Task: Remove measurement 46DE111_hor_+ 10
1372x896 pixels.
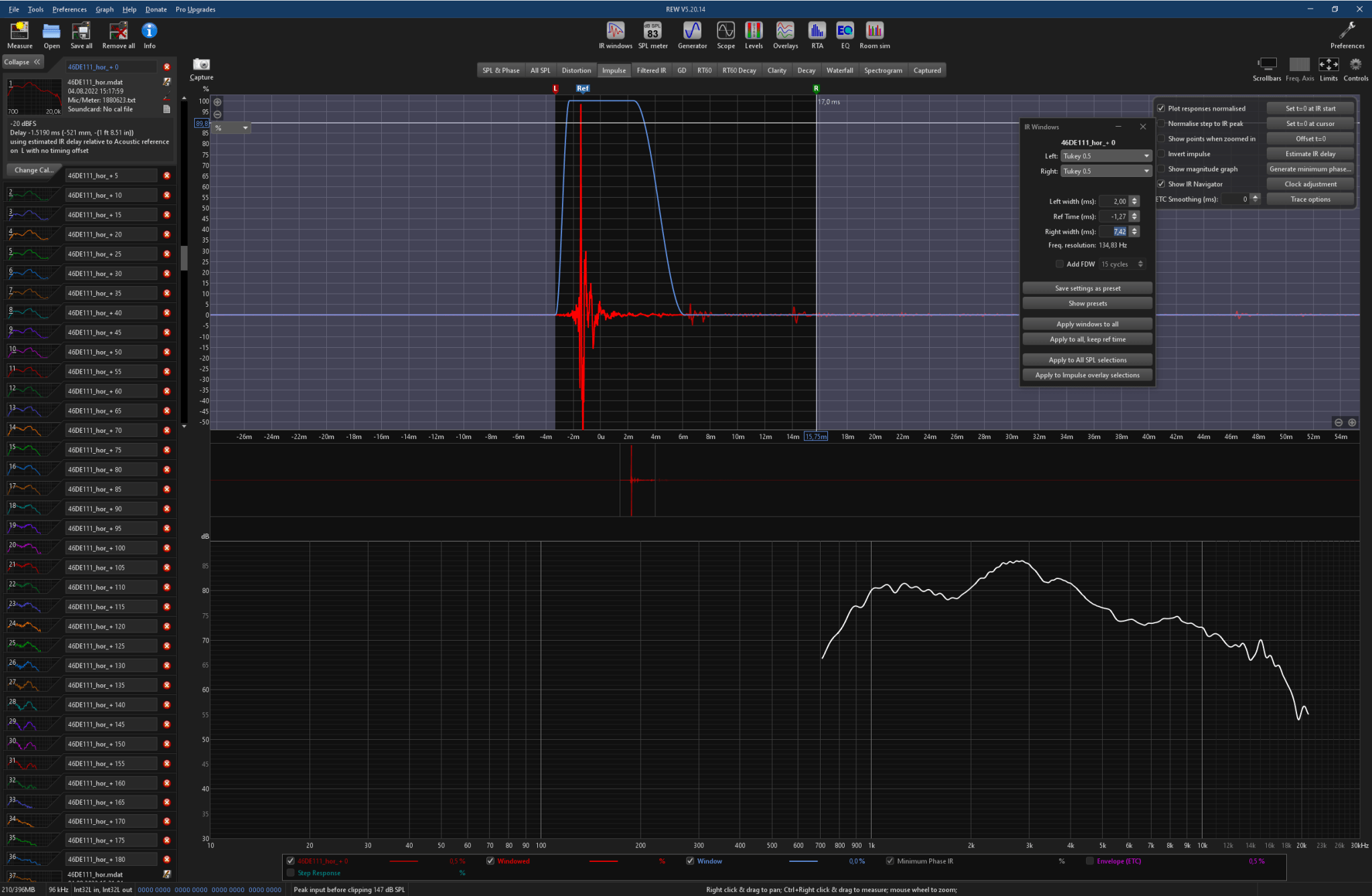Action: coord(167,195)
